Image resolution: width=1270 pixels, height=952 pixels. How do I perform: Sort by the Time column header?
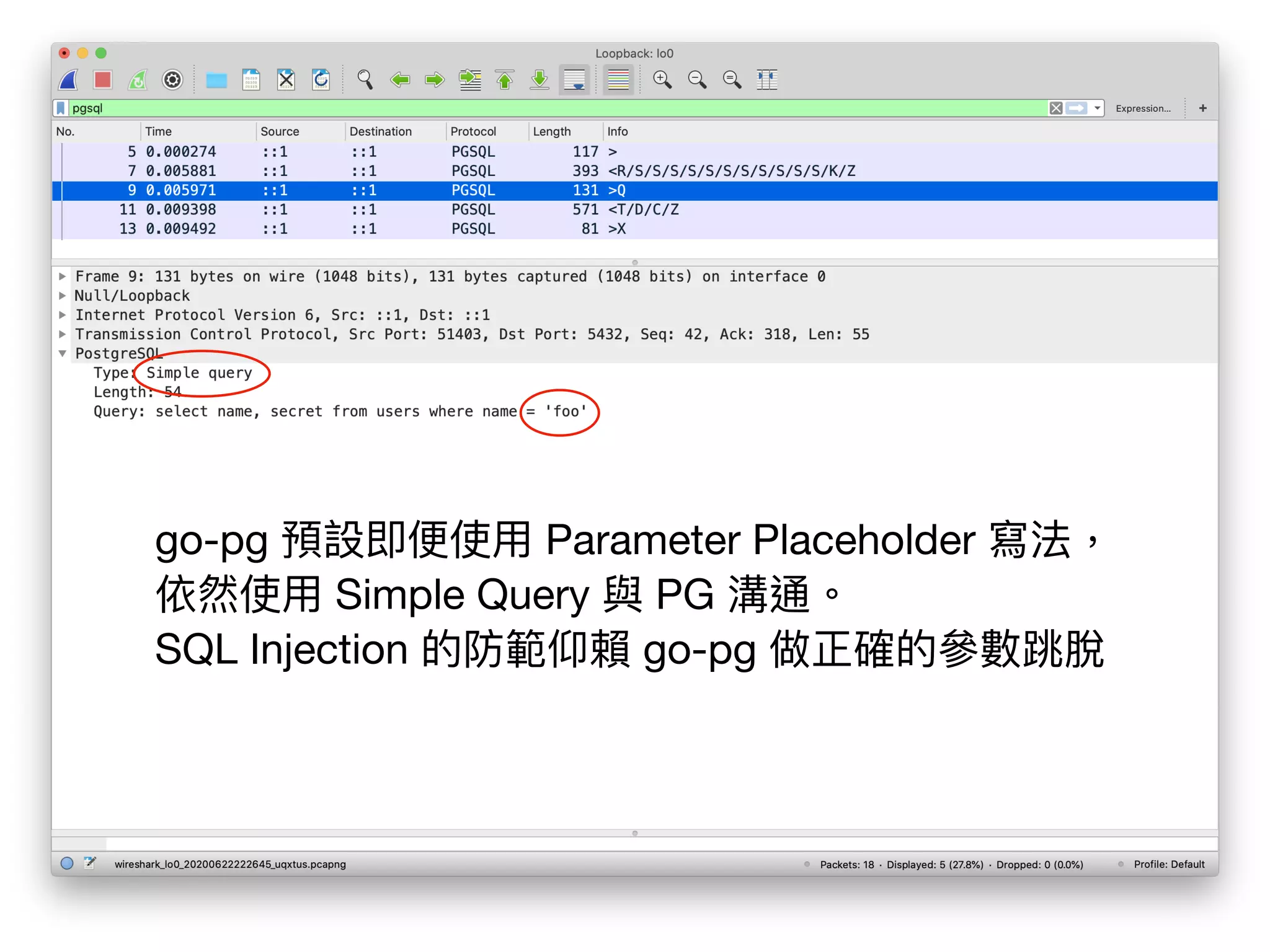tap(198, 131)
